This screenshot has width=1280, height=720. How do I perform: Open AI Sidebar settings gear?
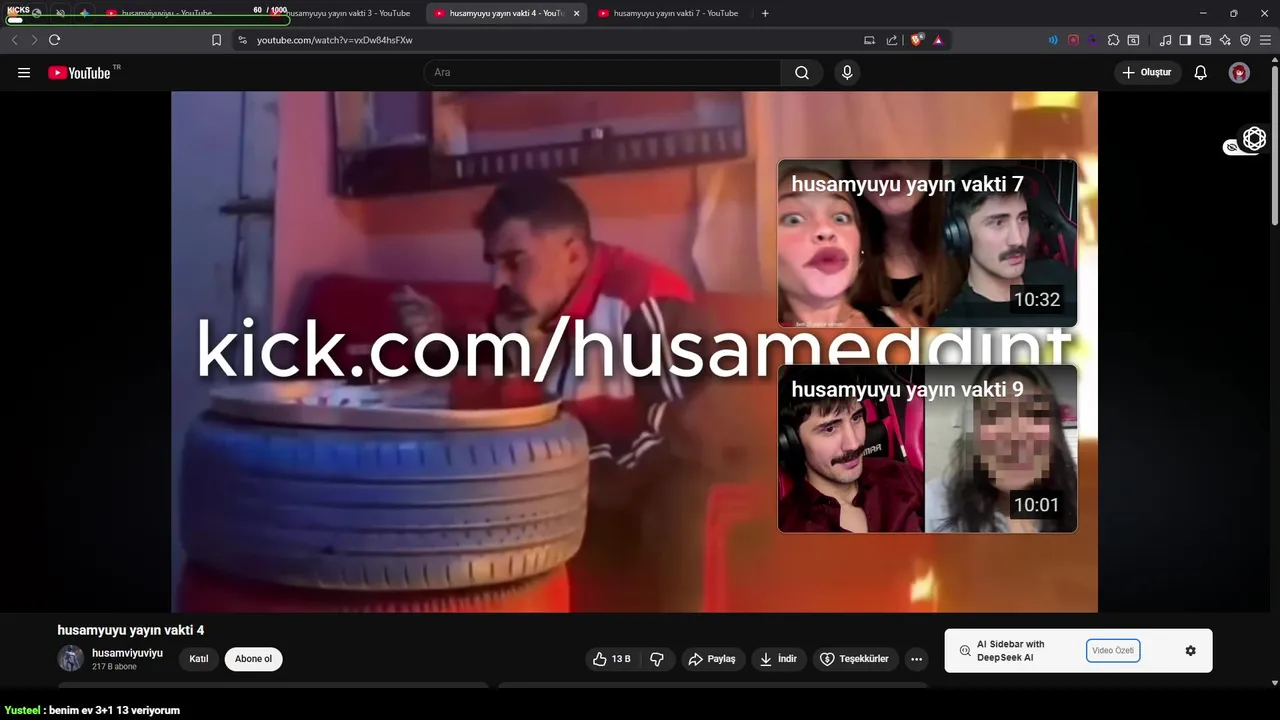(1190, 651)
